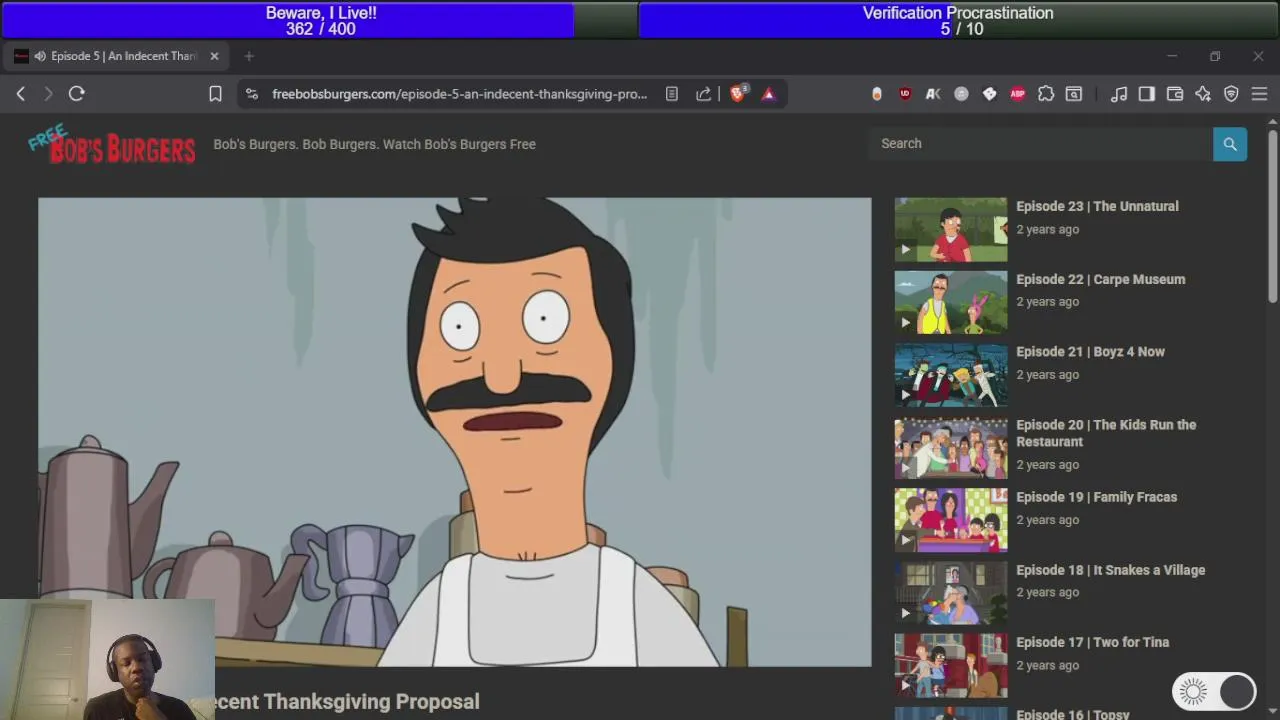Viewport: 1280px width, 720px height.
Task: Click the share page icon
Action: click(704, 94)
